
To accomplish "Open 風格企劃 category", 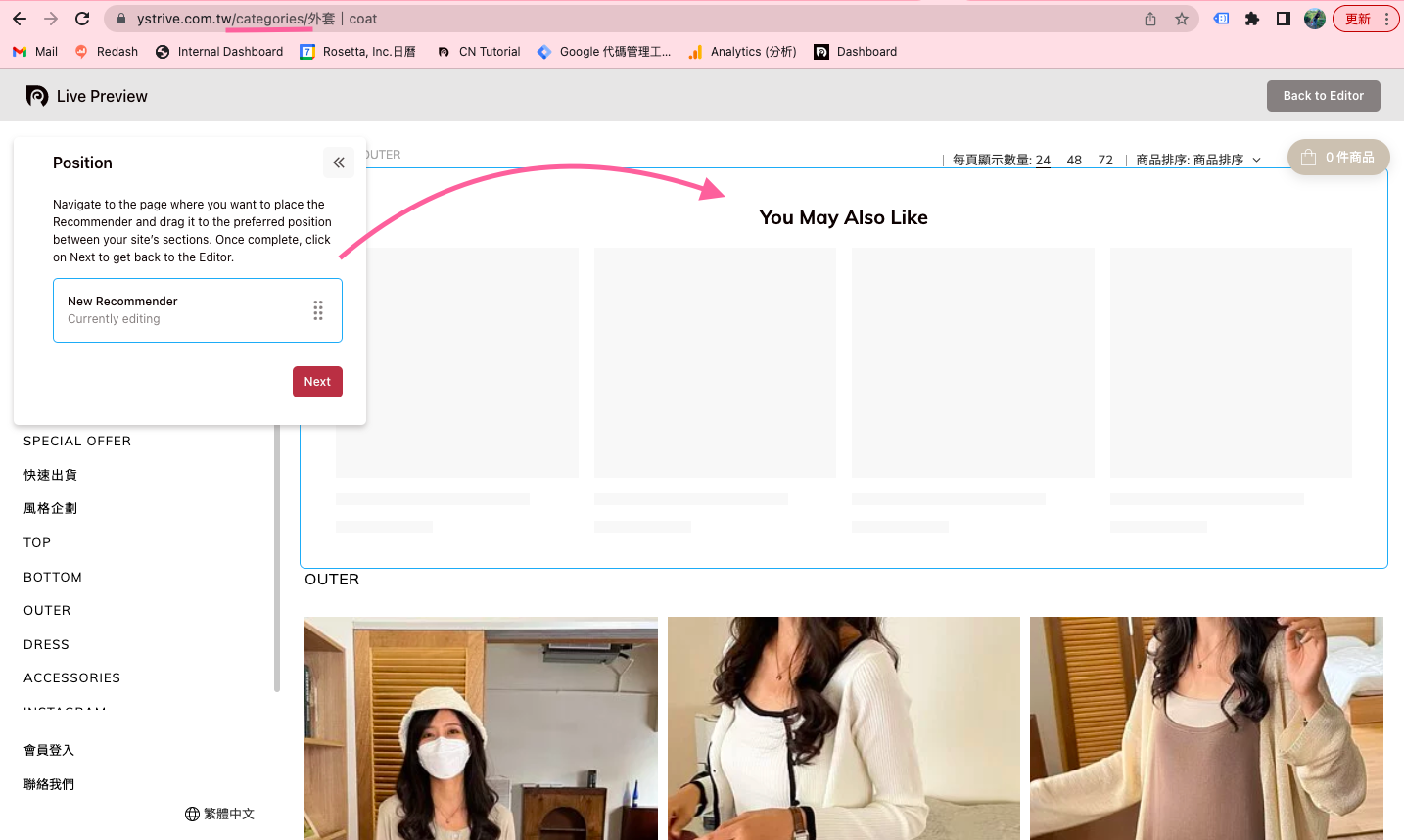I will tap(50, 508).
